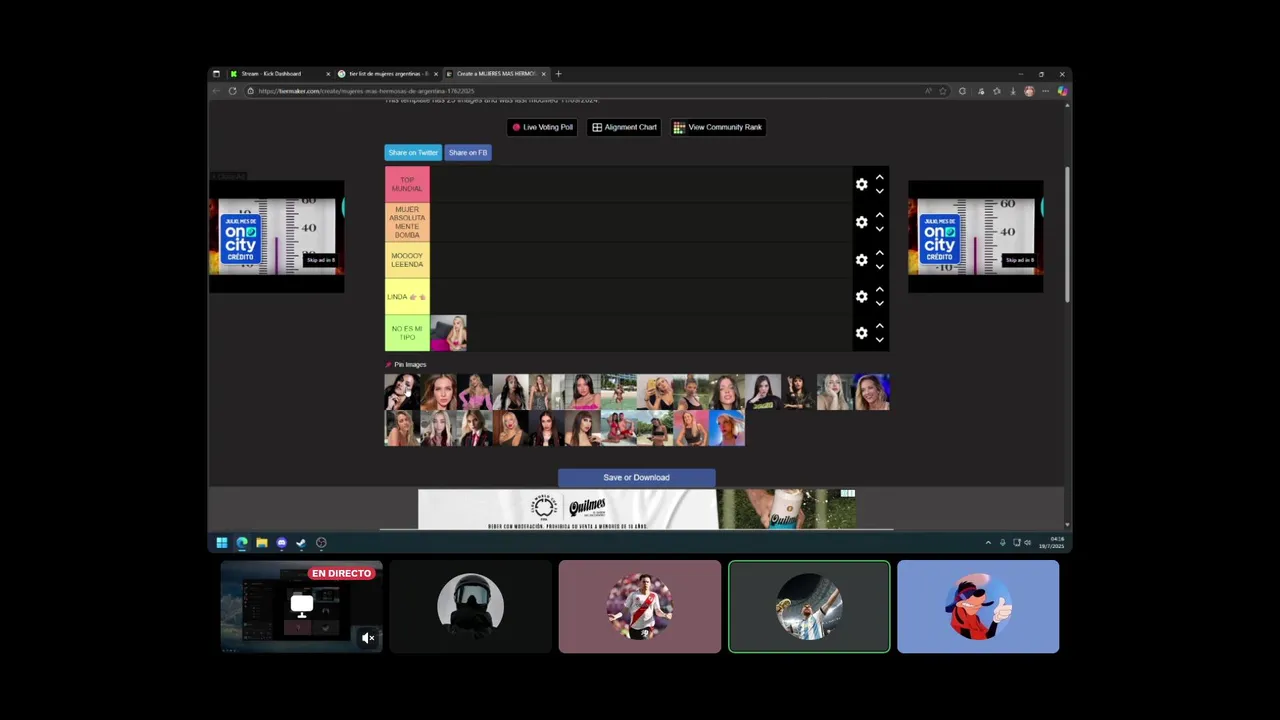Move TOP MUNDIAL tier down with arrow
The image size is (1280, 720).
tap(879, 191)
